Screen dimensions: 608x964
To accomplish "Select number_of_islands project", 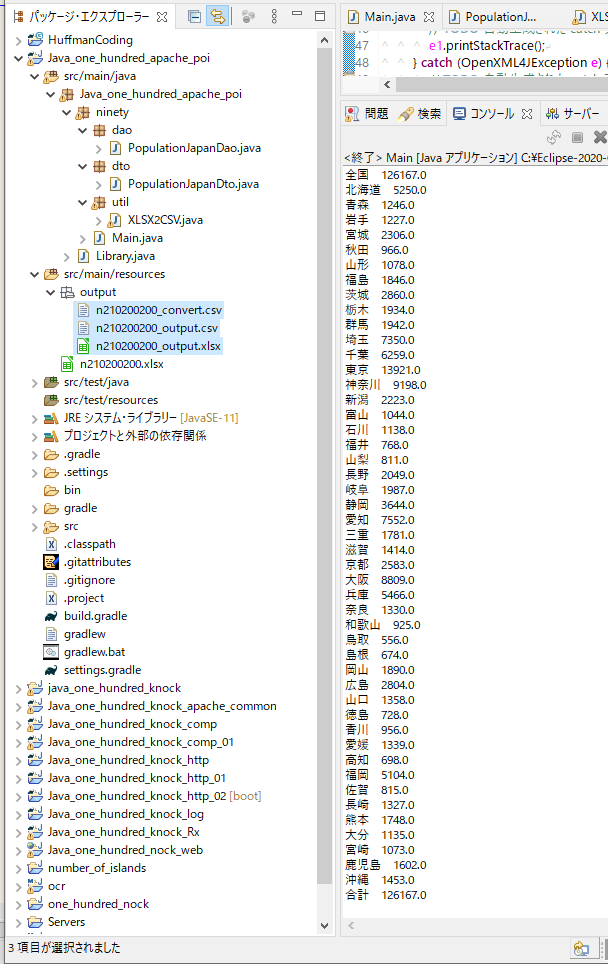I will click(97, 867).
